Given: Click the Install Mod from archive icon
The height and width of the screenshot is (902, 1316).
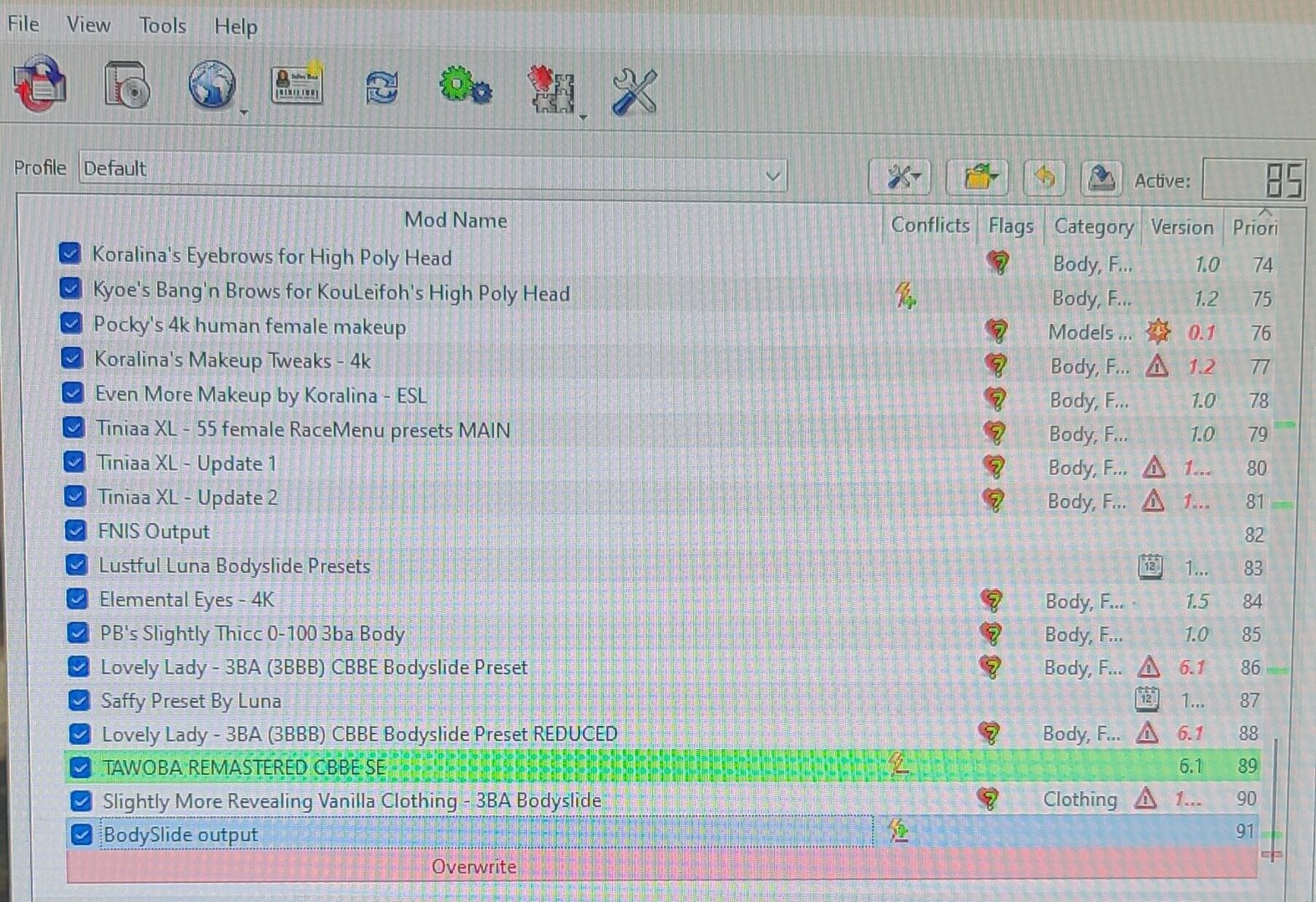Looking at the screenshot, I should tap(127, 85).
